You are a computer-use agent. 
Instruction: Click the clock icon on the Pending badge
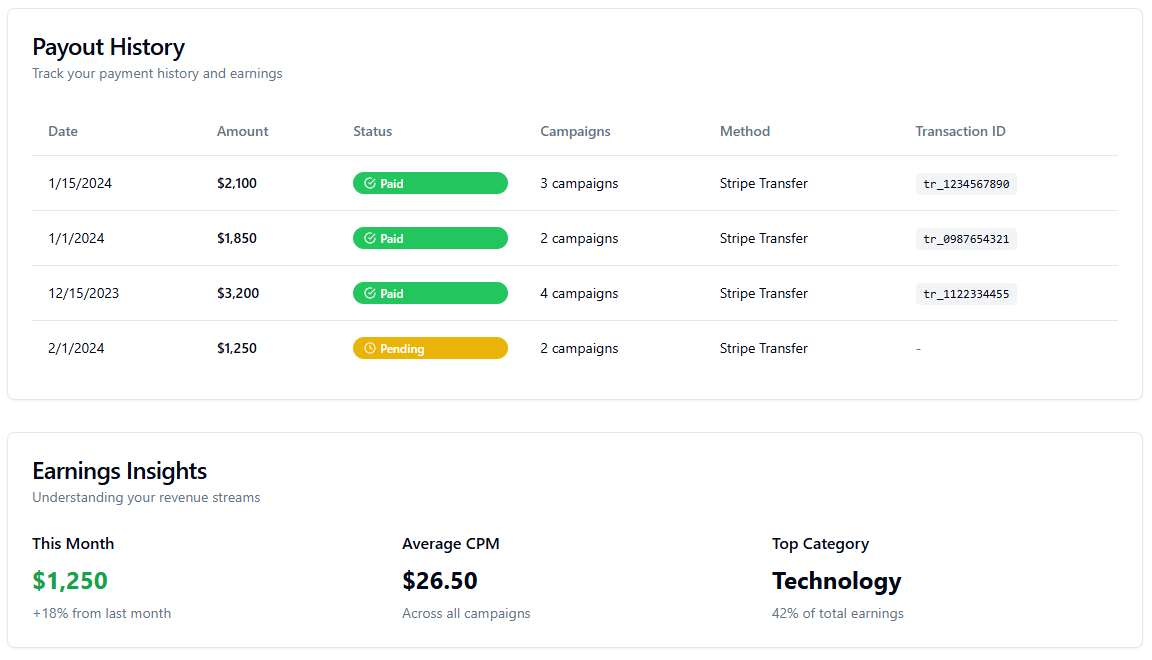click(370, 348)
